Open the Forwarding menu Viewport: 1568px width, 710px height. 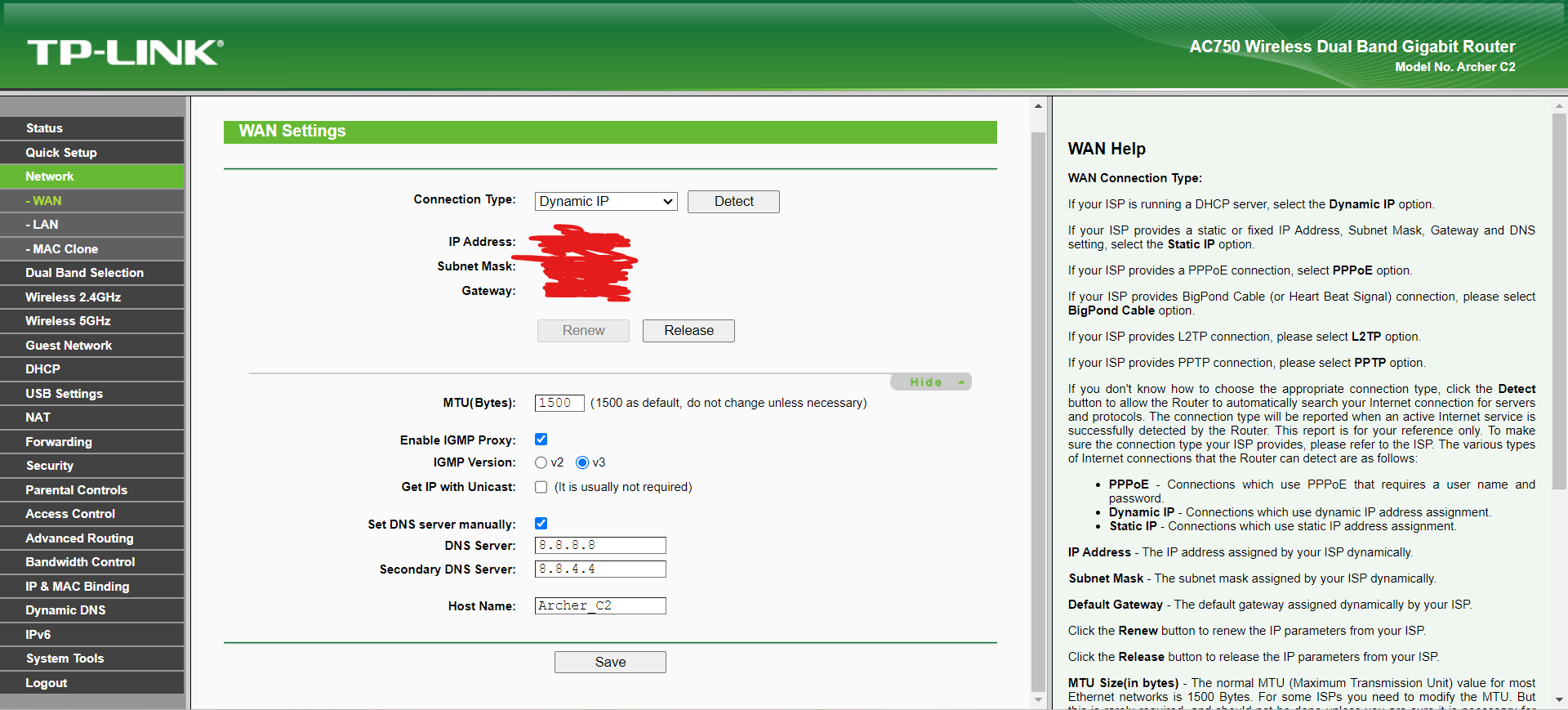coord(92,442)
